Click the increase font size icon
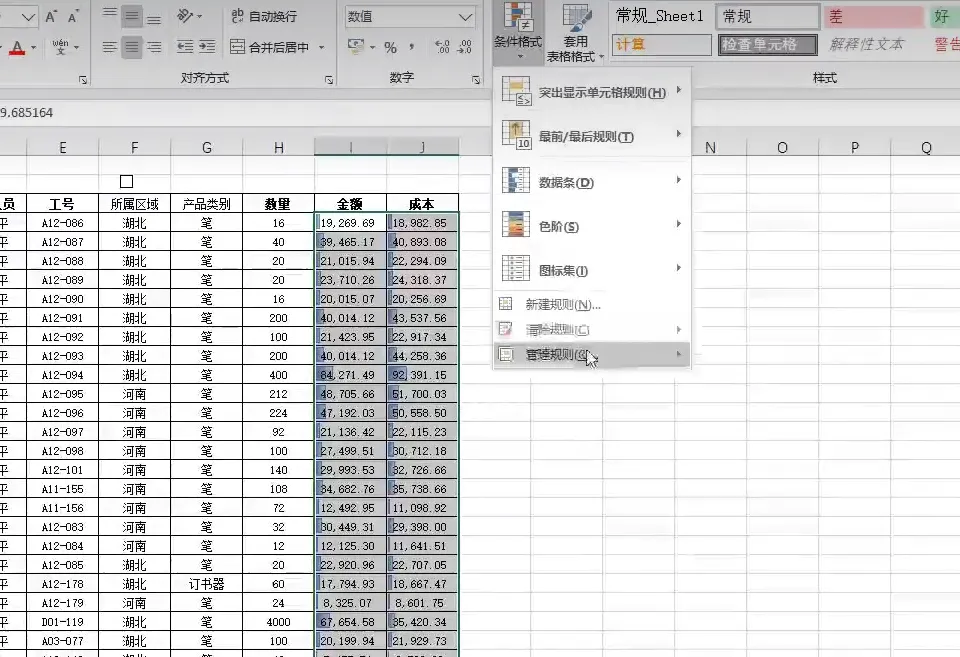This screenshot has height=657, width=960. click(51, 17)
